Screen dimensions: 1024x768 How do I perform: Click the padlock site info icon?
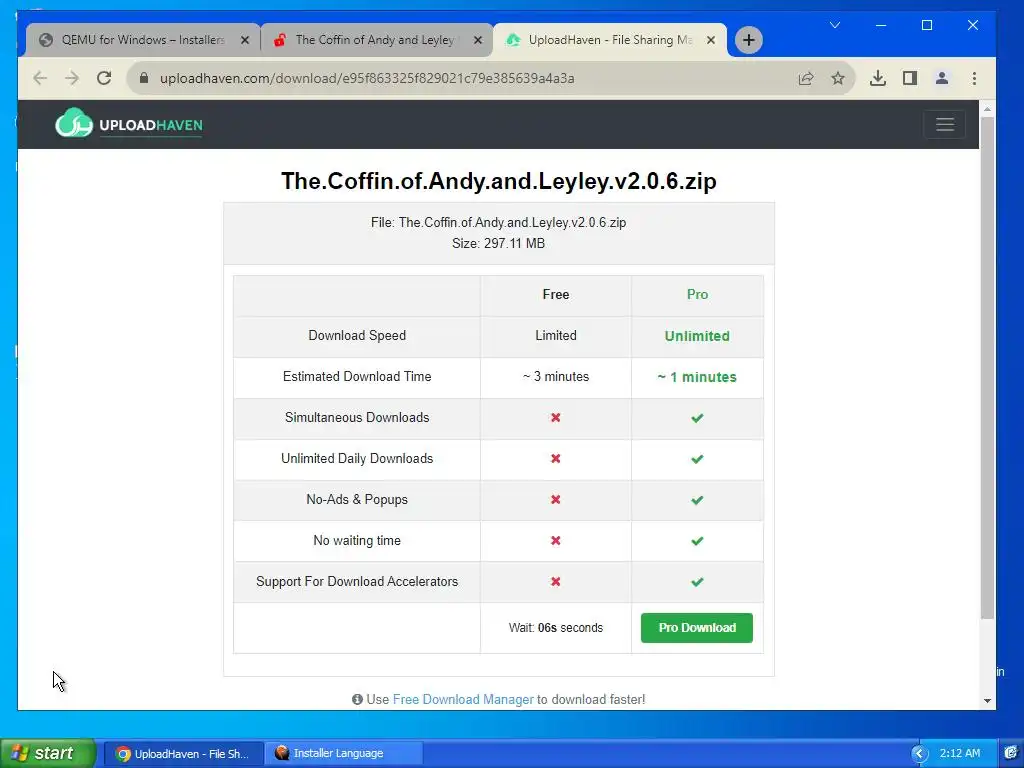coord(144,78)
